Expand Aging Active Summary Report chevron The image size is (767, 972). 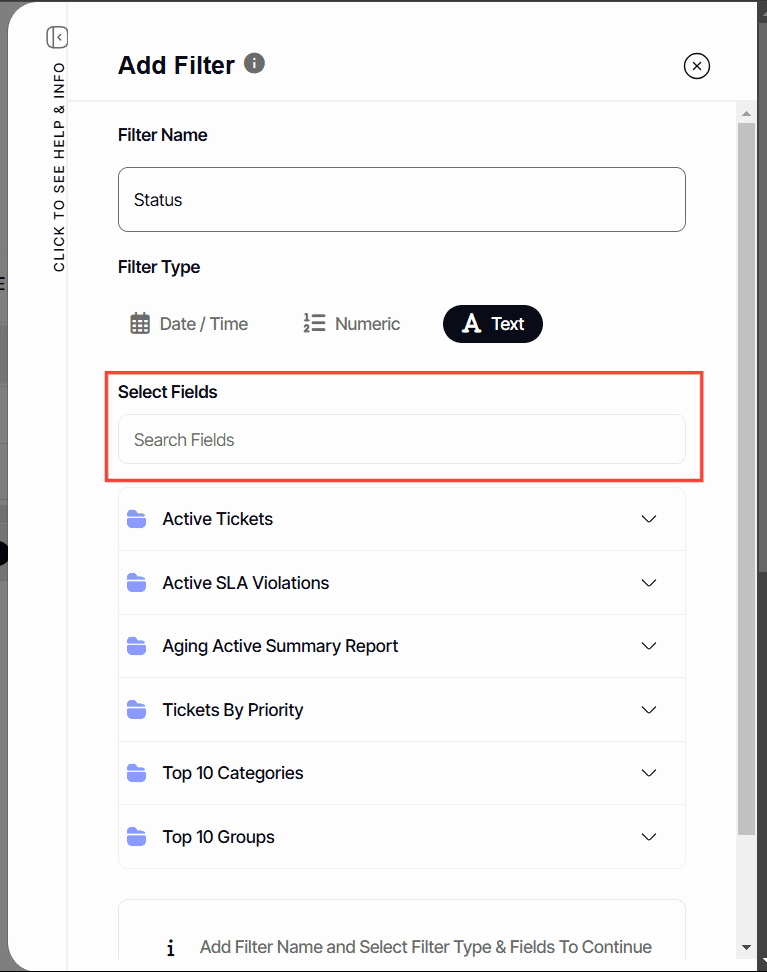tap(649, 646)
